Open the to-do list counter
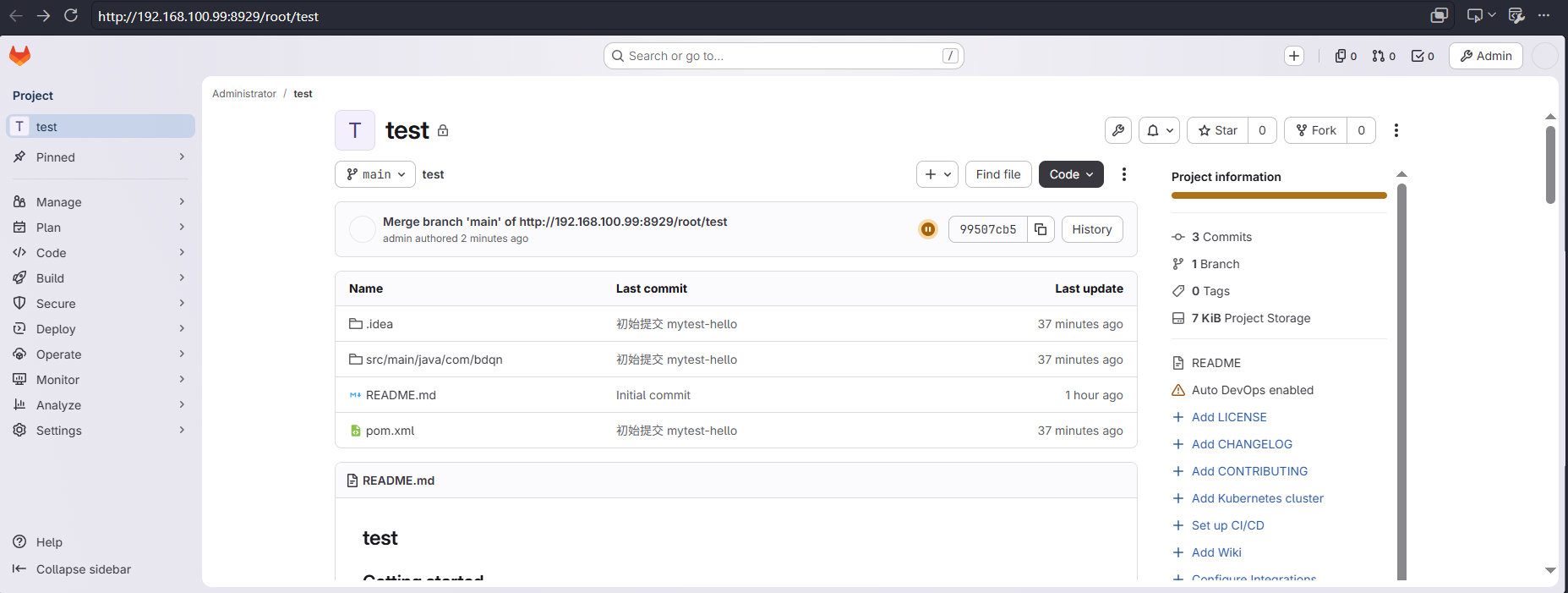This screenshot has width=1568, height=593. pyautogui.click(x=1423, y=56)
